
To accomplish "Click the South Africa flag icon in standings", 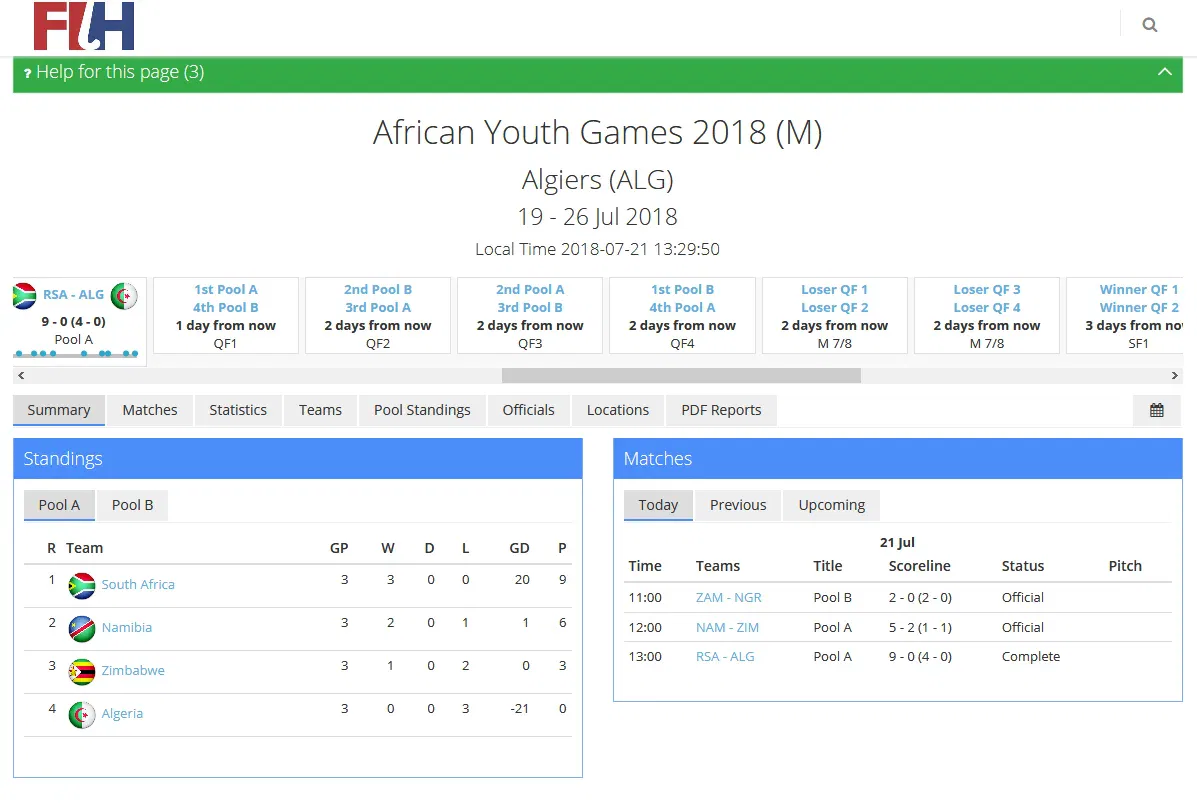I will tap(82, 585).
